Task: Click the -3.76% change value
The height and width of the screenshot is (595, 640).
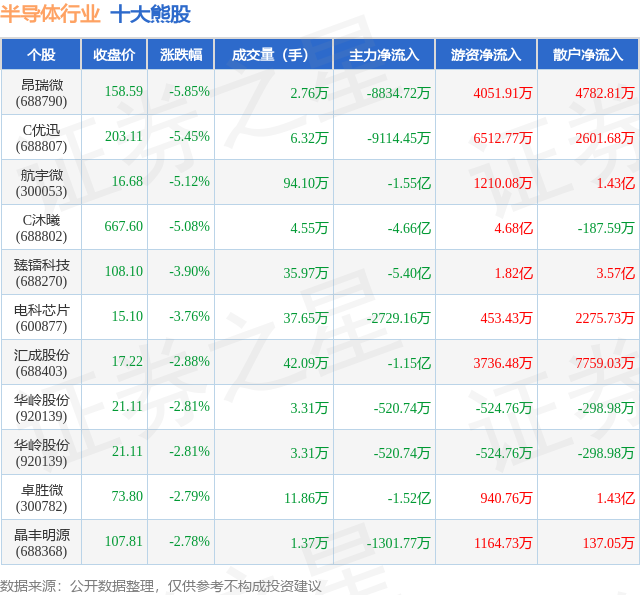Action: (x=189, y=316)
